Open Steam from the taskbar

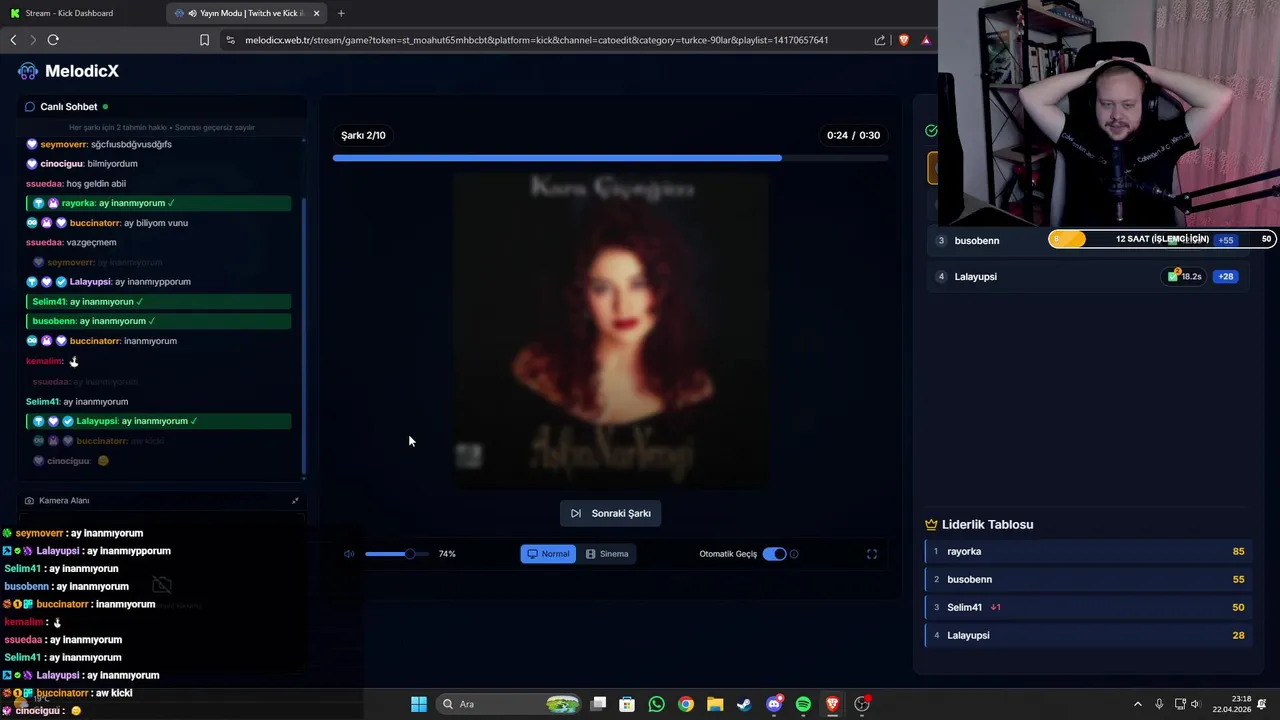point(744,704)
